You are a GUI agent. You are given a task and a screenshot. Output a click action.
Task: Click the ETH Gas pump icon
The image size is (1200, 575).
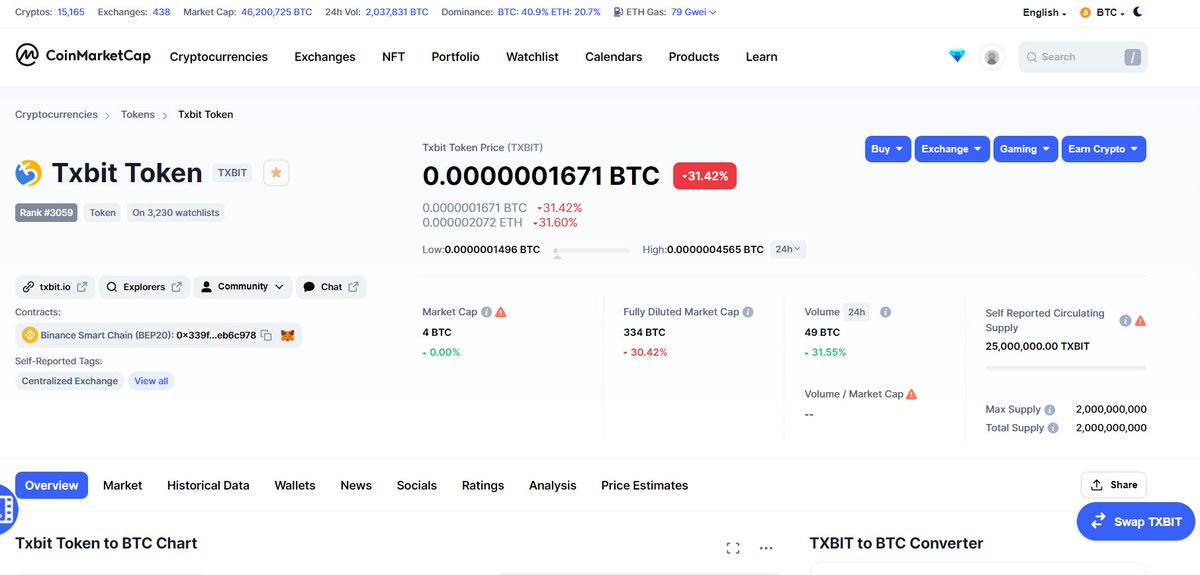tap(616, 12)
